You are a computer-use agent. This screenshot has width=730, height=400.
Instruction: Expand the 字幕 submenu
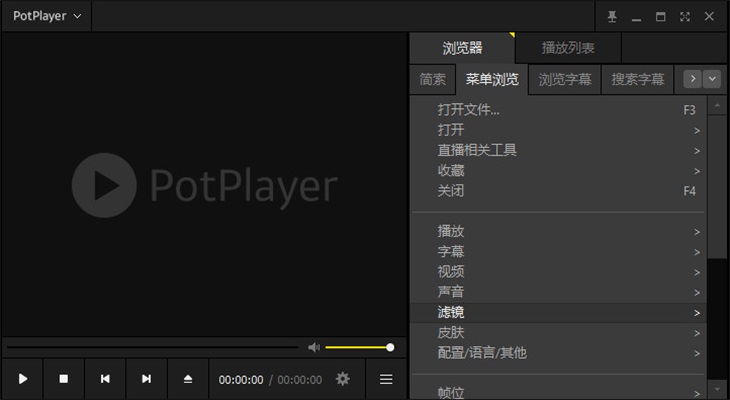pyautogui.click(x=558, y=252)
